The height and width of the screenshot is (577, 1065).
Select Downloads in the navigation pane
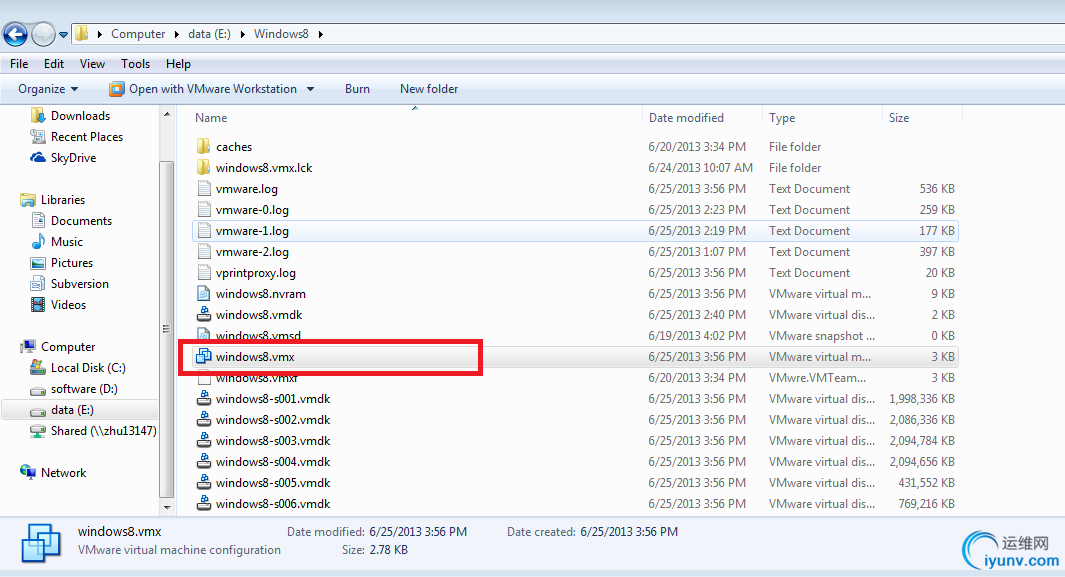pos(80,116)
